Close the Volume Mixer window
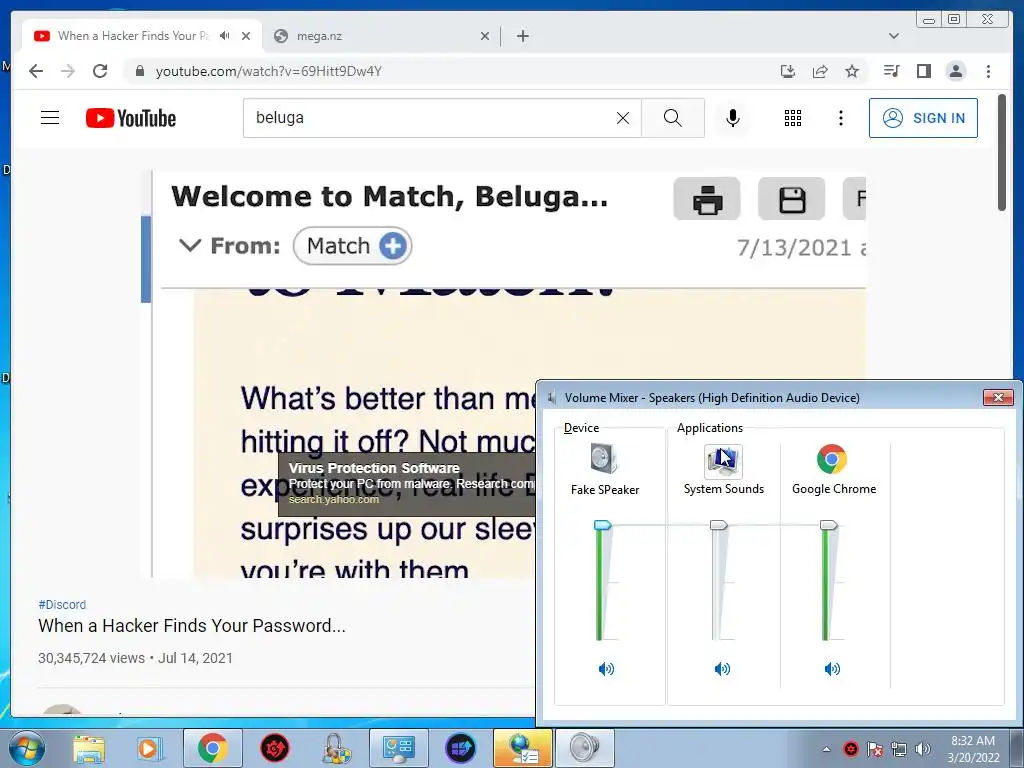The width and height of the screenshot is (1024, 768). point(998,397)
